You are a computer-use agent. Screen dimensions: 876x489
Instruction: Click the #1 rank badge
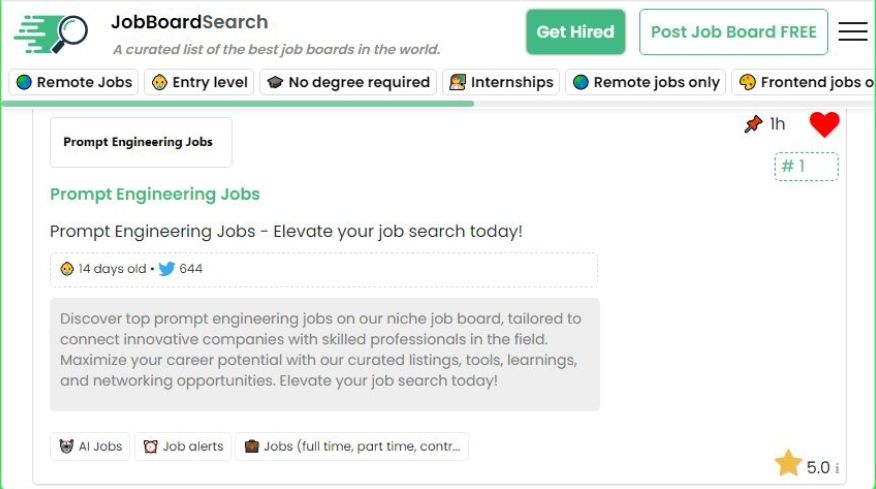tap(805, 166)
